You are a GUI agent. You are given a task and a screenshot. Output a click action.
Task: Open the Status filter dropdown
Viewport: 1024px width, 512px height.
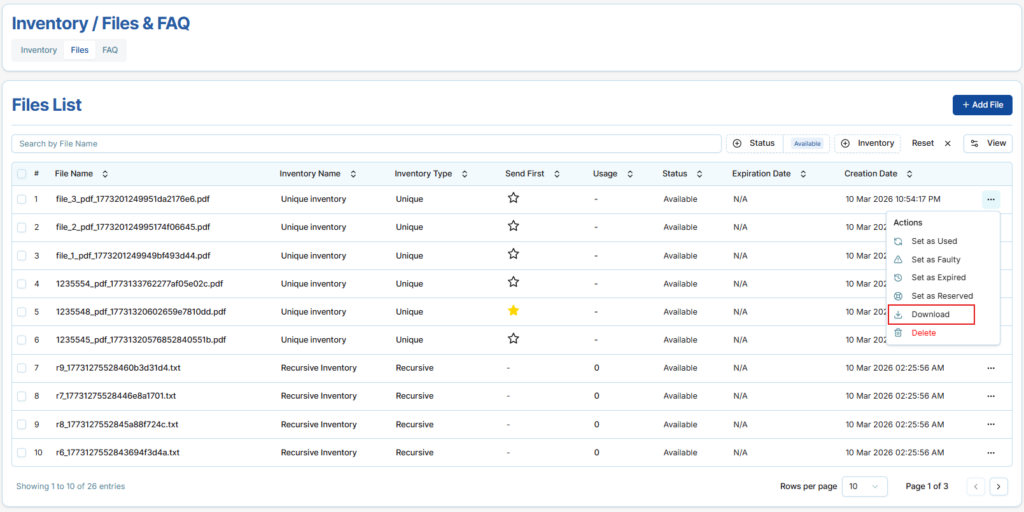(754, 144)
